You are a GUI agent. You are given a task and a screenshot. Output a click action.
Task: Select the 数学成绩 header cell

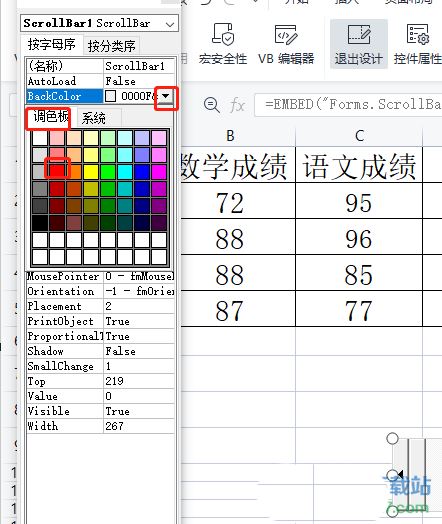[x=238, y=165]
